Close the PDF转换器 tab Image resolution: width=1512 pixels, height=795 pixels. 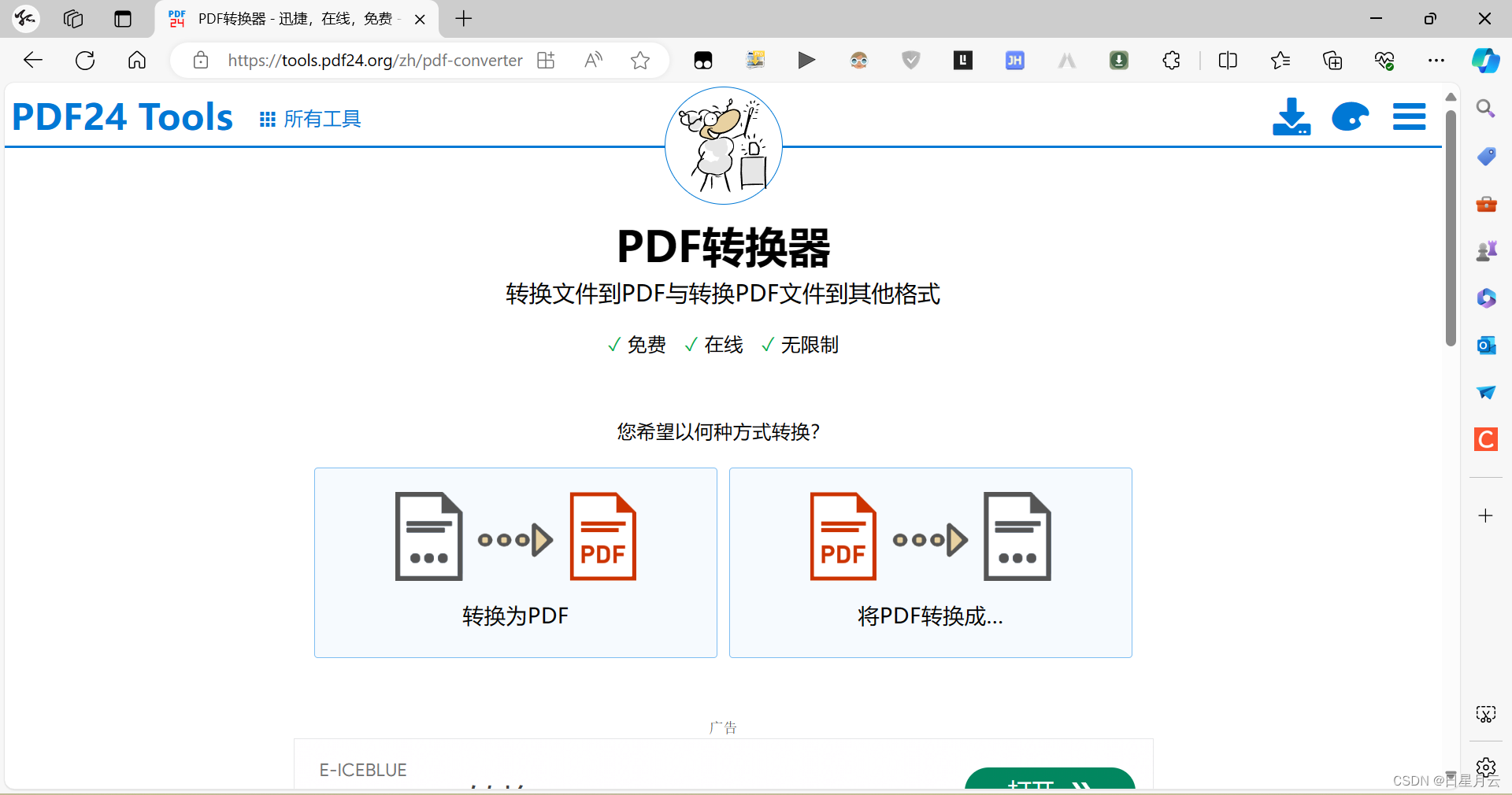[420, 20]
